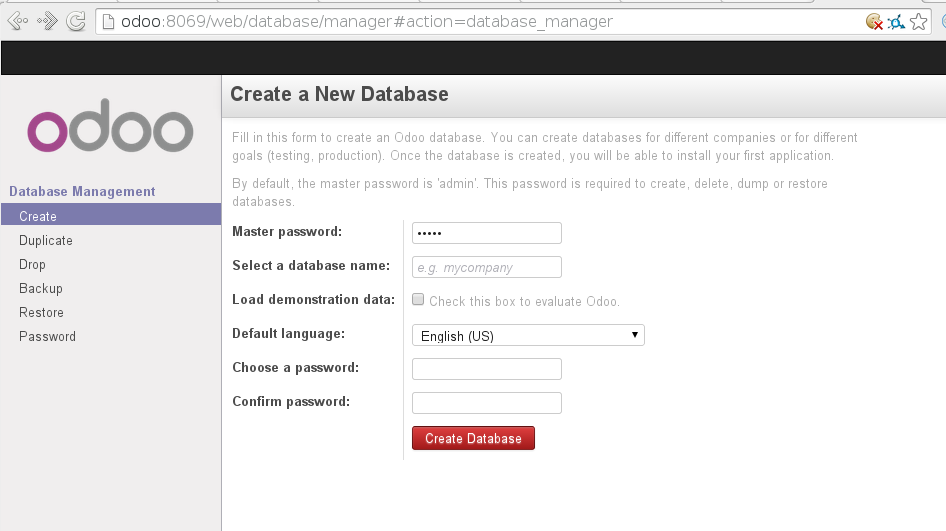Focus the database name input field
Image resolution: width=946 pixels, height=531 pixels.
point(487,267)
